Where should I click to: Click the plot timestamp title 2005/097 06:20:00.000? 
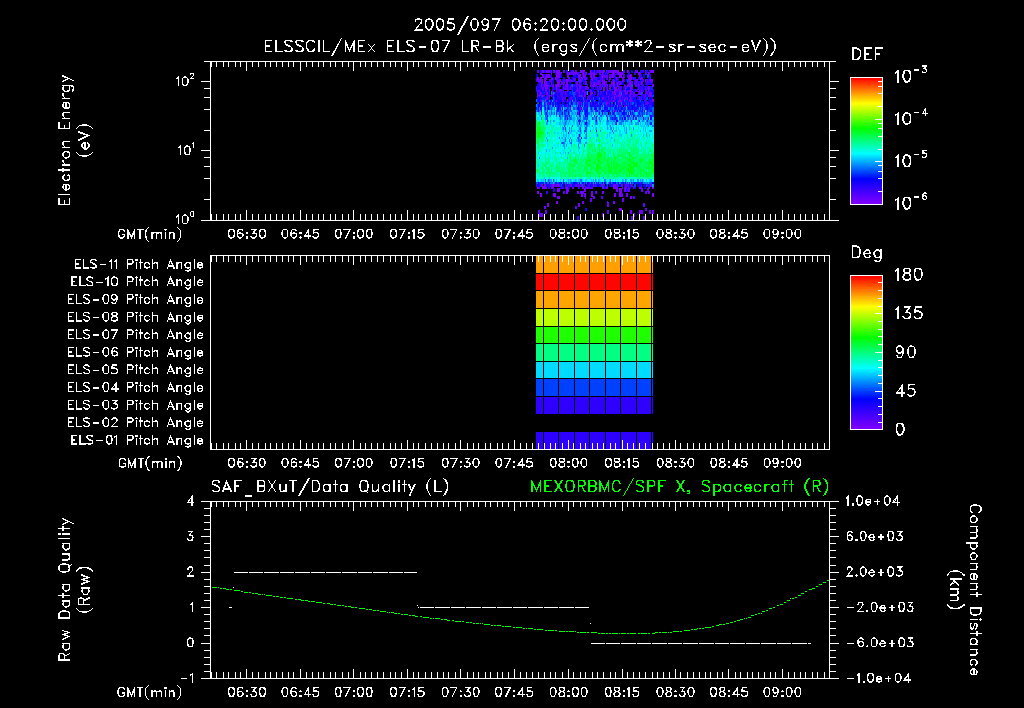(520, 25)
